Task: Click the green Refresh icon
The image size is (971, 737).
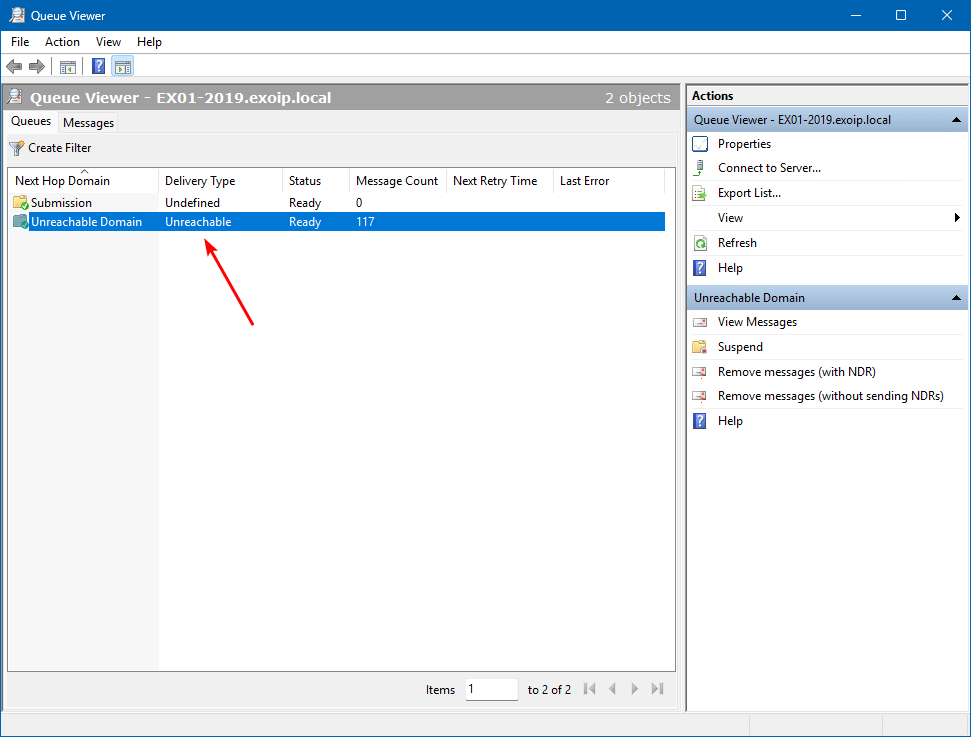Action: pos(700,243)
